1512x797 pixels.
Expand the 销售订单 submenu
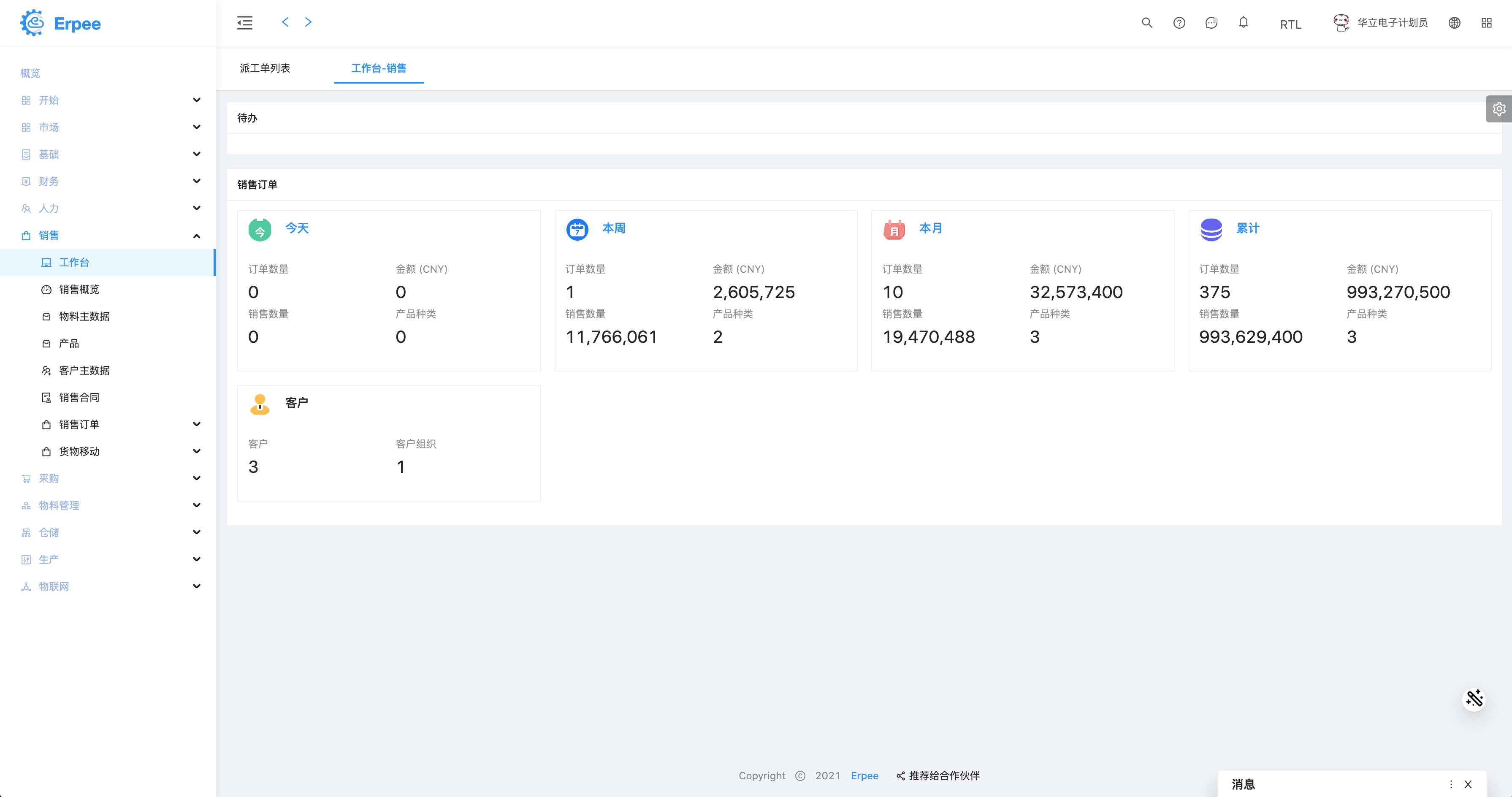pos(197,424)
